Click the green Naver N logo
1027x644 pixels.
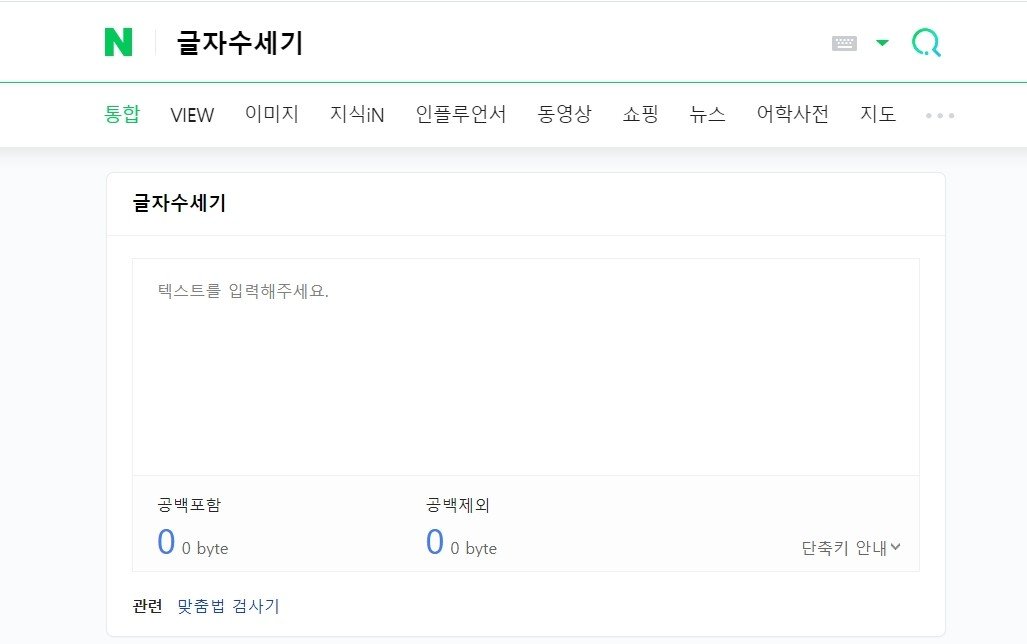coord(118,42)
